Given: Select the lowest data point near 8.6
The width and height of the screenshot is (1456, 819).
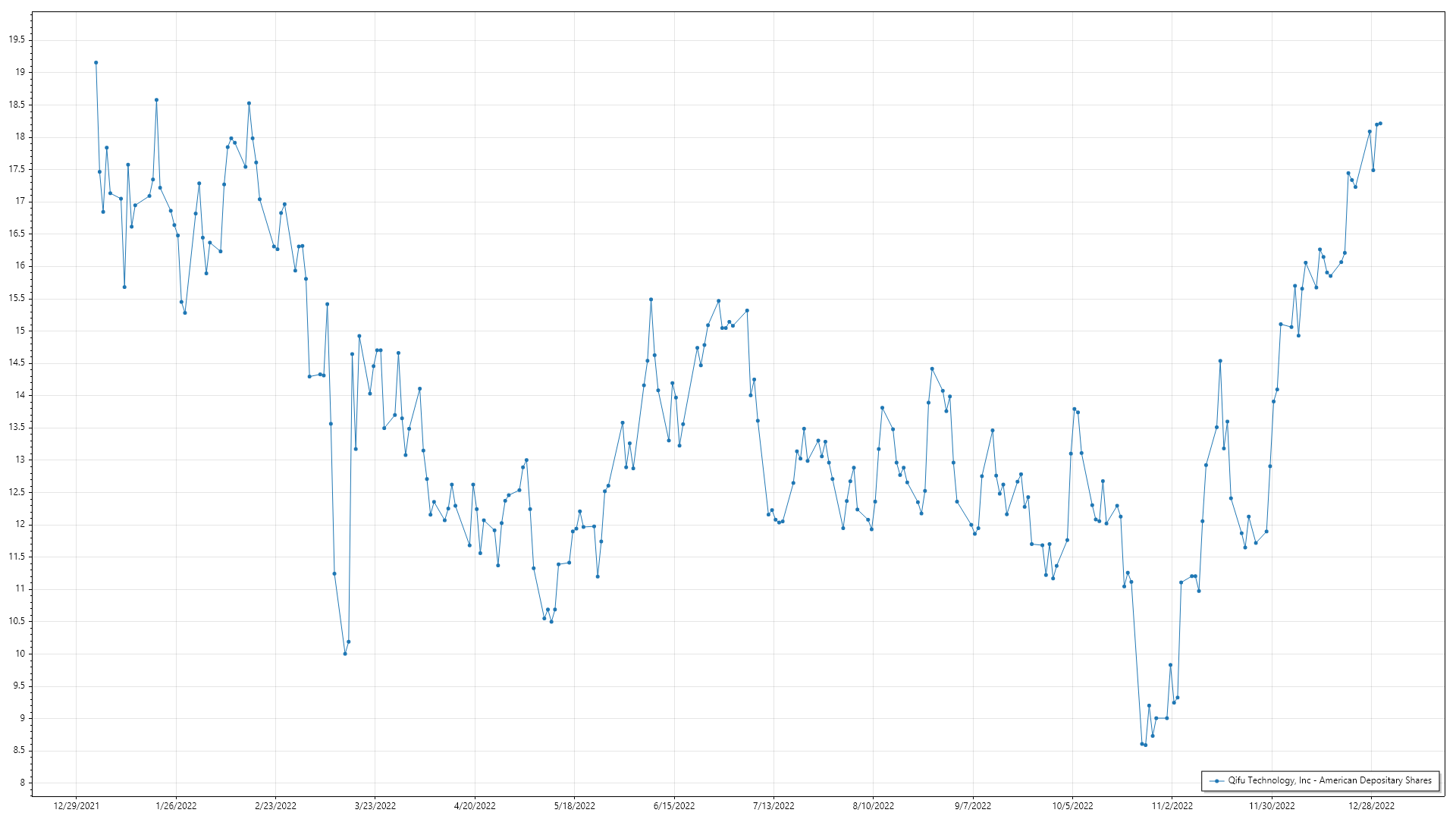Looking at the screenshot, I should [x=1145, y=745].
